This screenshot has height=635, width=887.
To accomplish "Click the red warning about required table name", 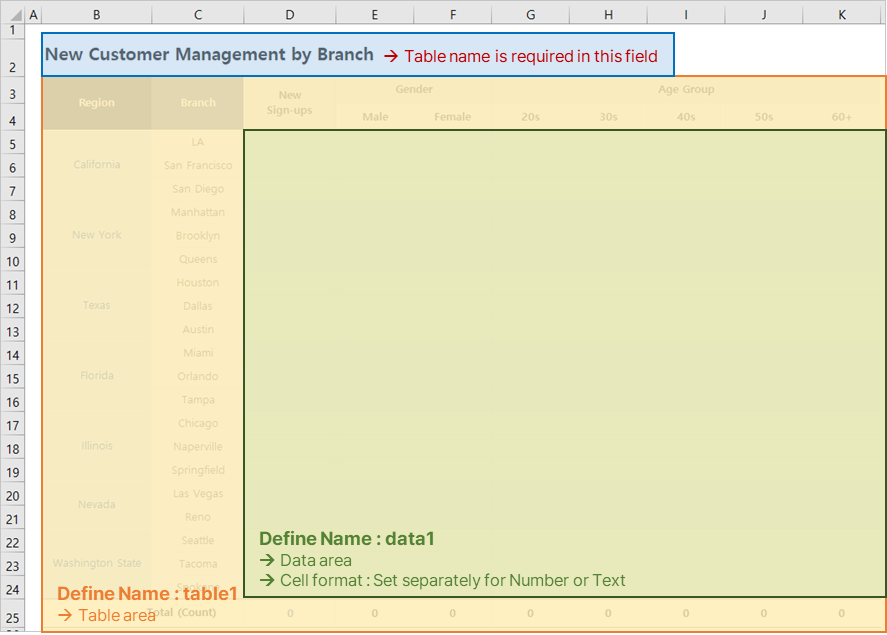I will (x=525, y=57).
